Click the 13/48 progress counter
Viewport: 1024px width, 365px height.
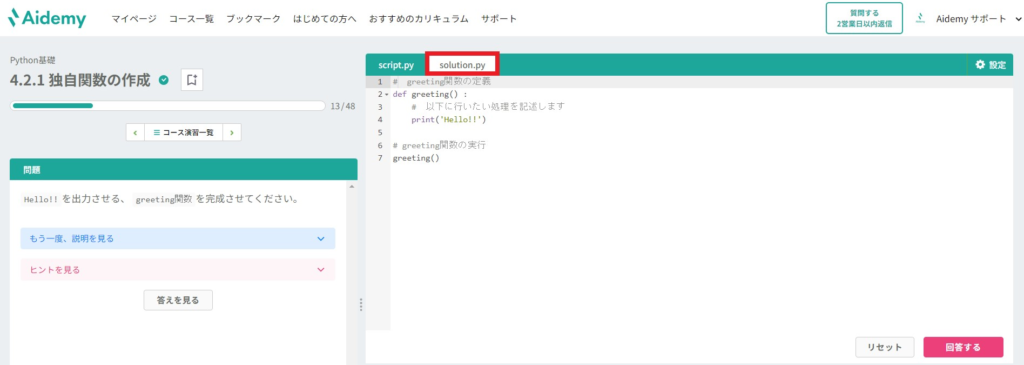(343, 106)
